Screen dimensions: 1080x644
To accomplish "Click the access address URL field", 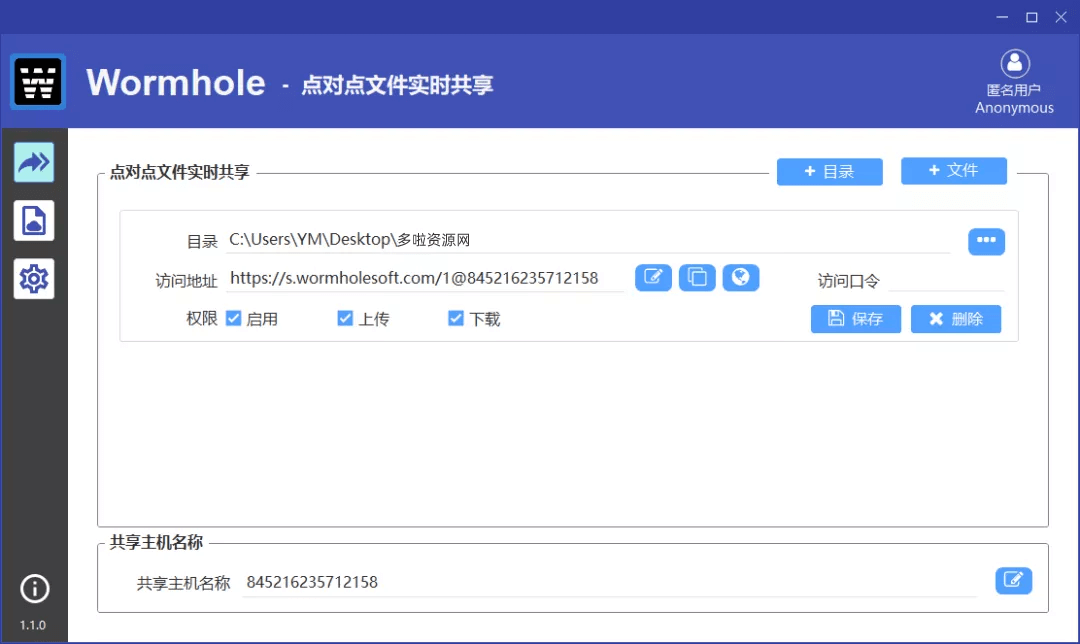I will [425, 278].
